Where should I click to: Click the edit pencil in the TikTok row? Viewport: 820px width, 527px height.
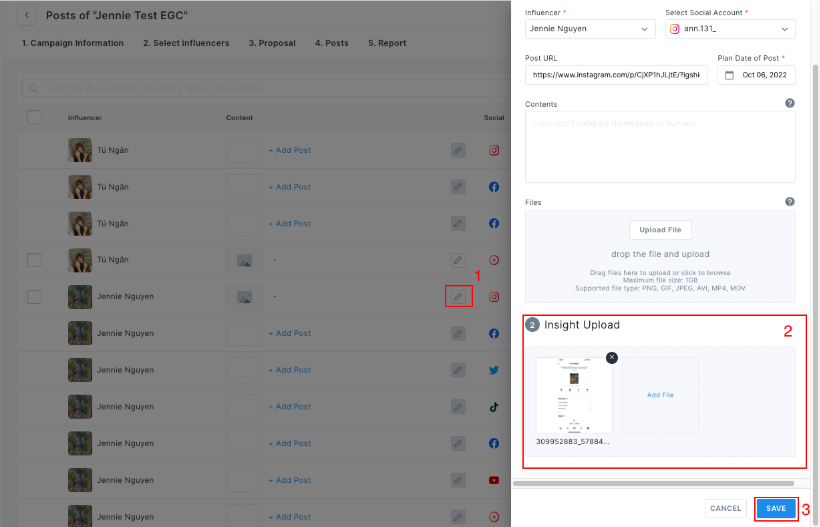(457, 407)
